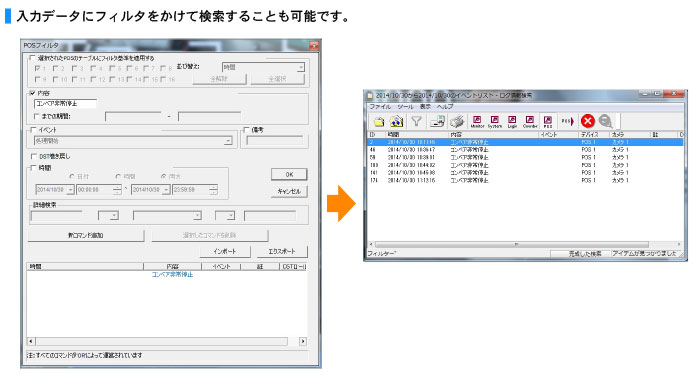This screenshot has height=375, width=690.
Task: Sort log by デバイス column header
Action: click(594, 134)
